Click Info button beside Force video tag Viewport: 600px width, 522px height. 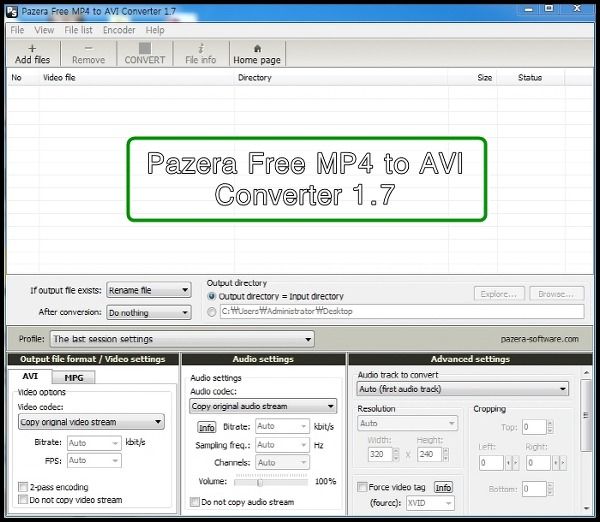443,487
